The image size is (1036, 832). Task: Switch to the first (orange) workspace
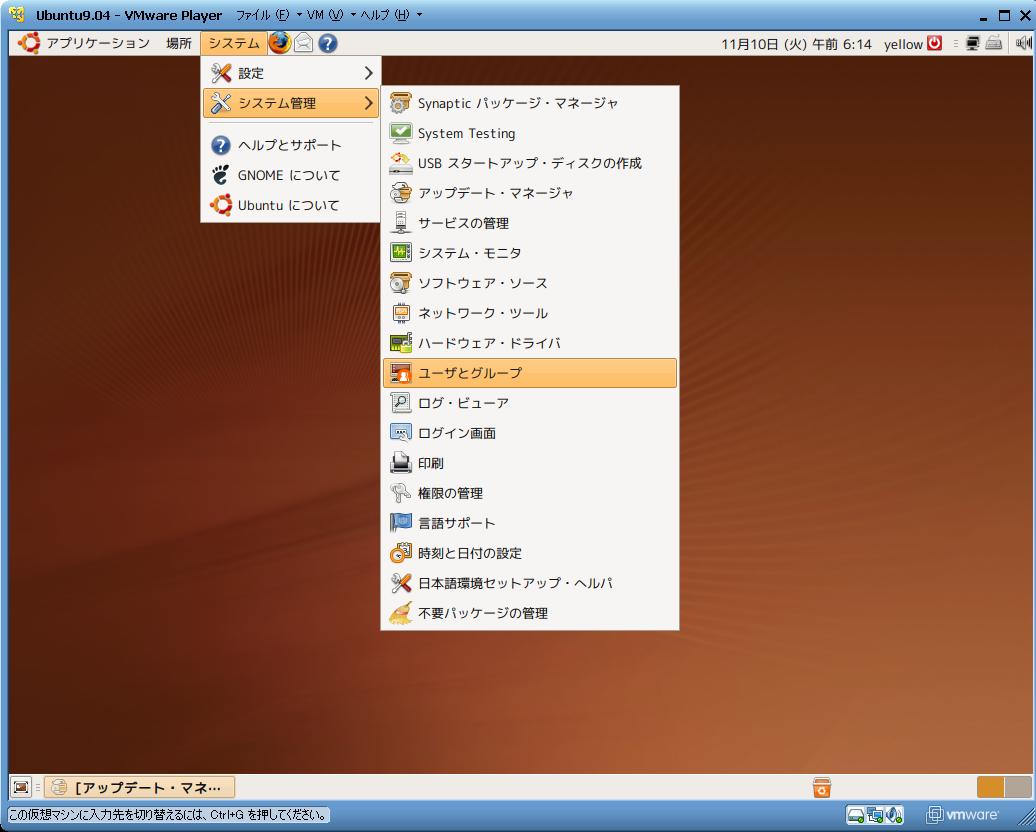(x=990, y=787)
